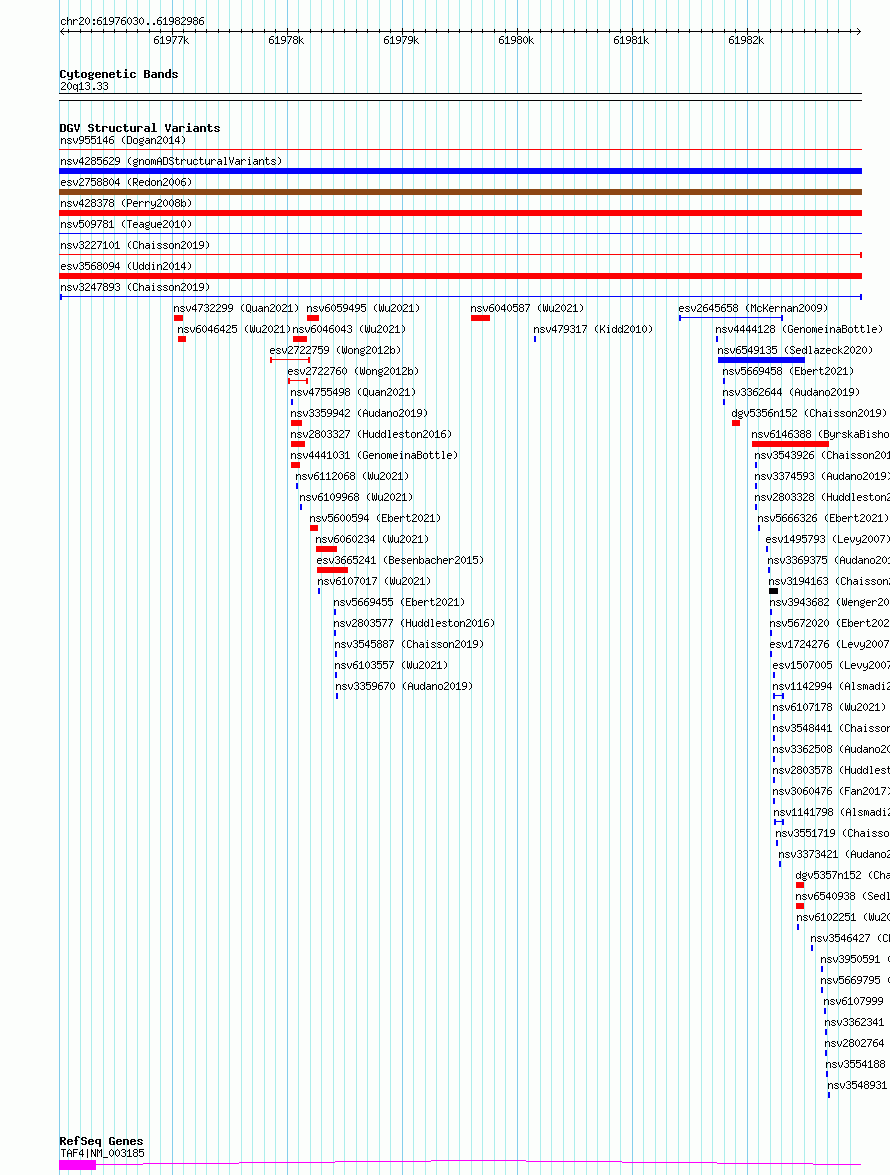This screenshot has width=890, height=1175.
Task: Click the DGV Structural Variants track title
Action: [140, 128]
